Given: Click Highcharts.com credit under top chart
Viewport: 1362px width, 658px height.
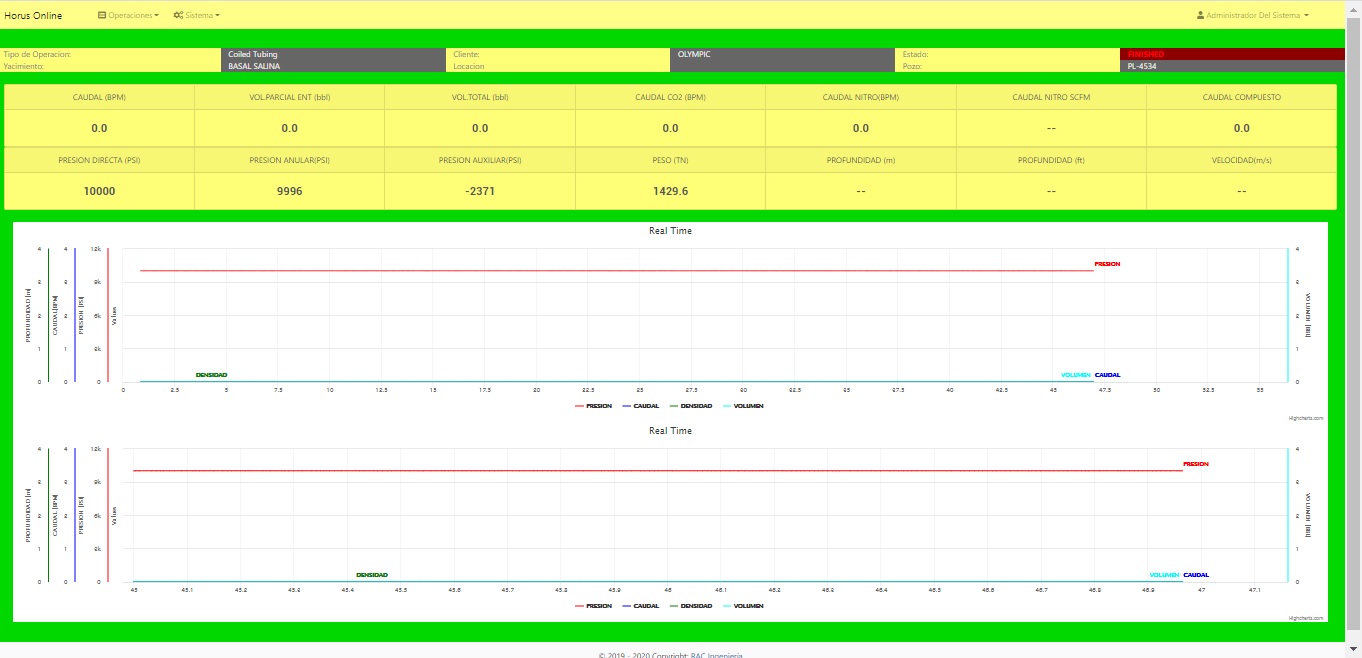Looking at the screenshot, I should coord(1306,418).
